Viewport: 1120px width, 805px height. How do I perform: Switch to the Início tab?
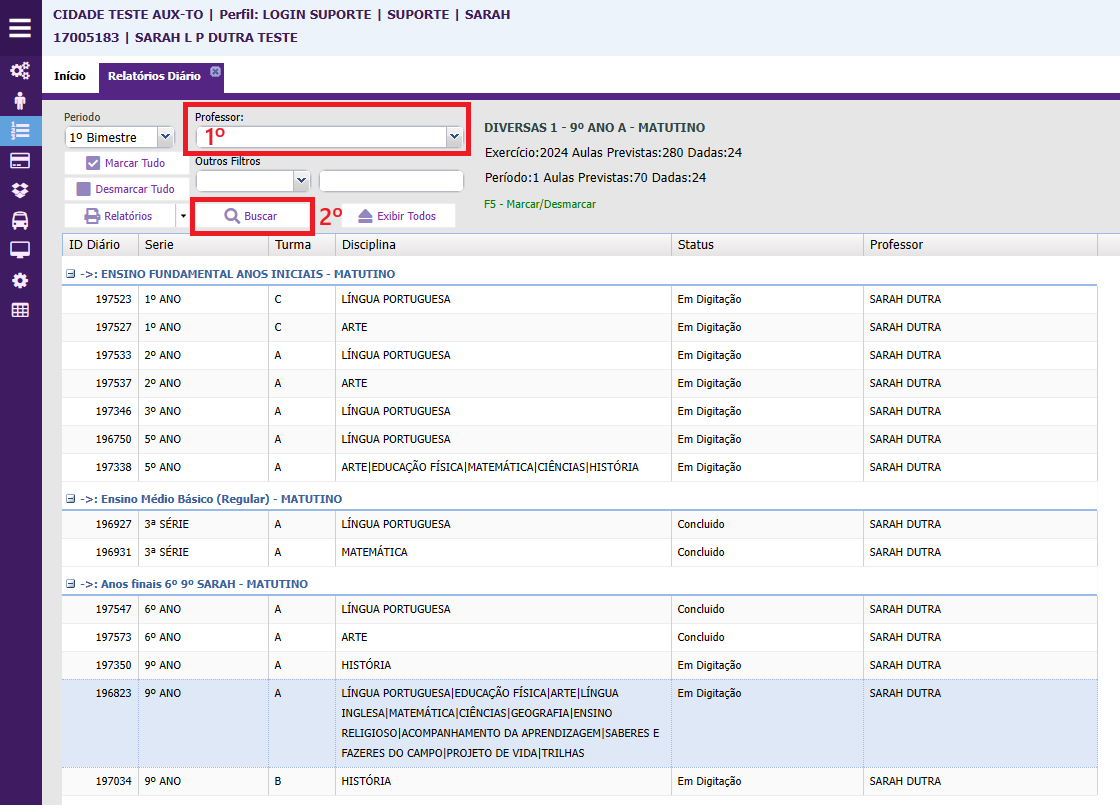(x=70, y=76)
